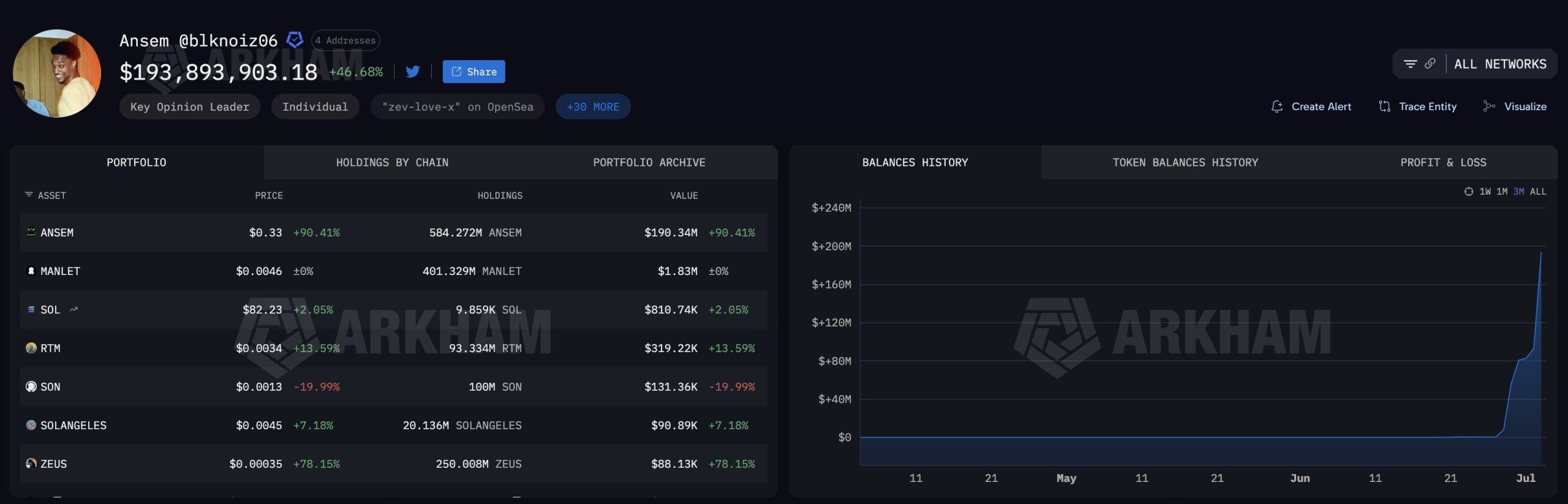Select the 1M time range

coord(1502,192)
